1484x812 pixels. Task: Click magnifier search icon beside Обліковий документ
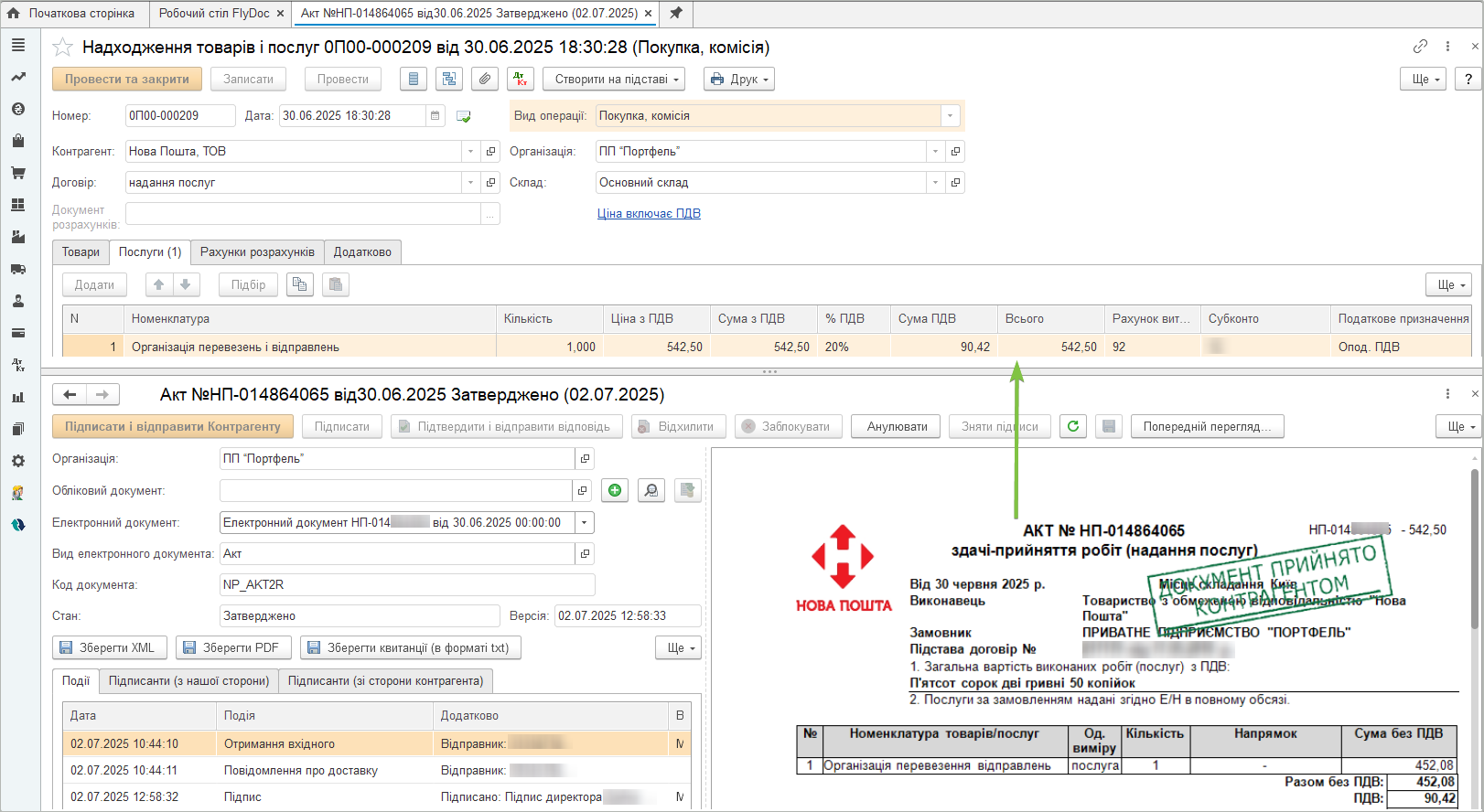tap(651, 491)
